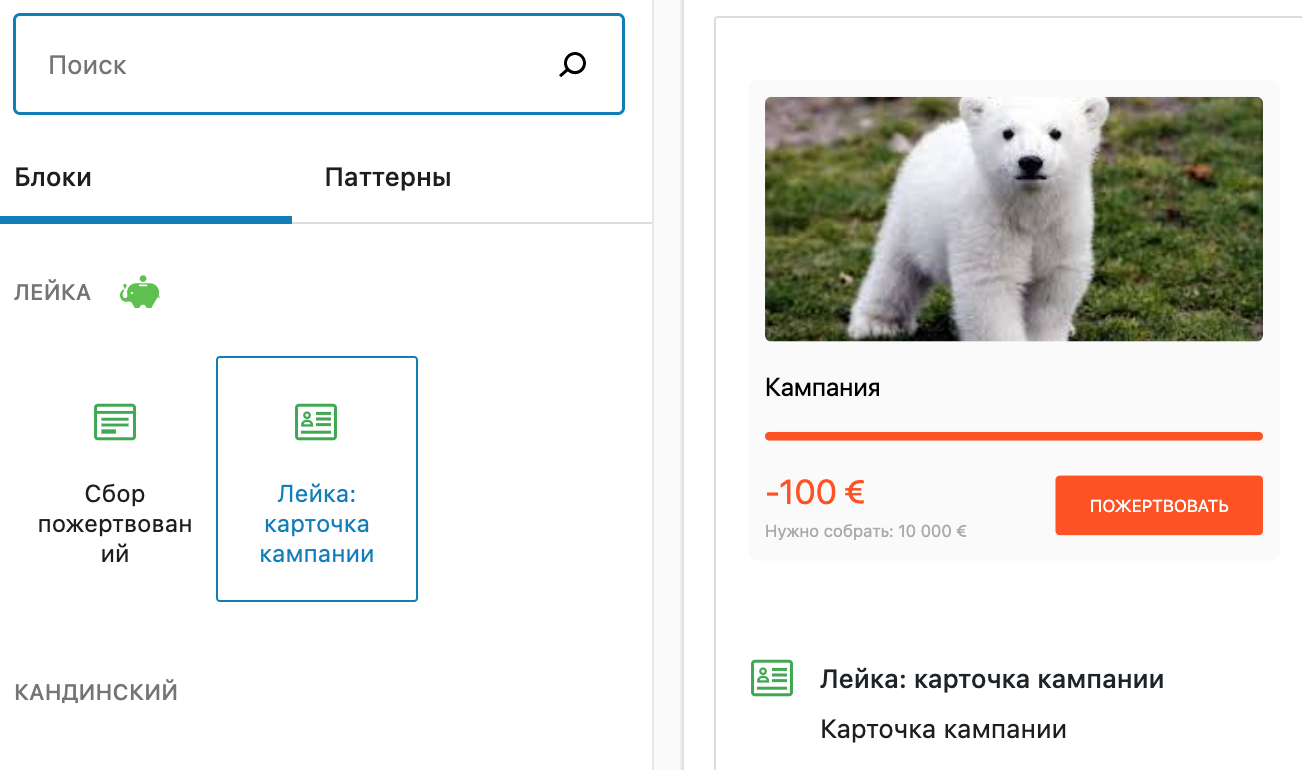The height and width of the screenshot is (770, 1302).
Task: Choose the blue Лейка: карточка кампании label
Action: (316, 524)
